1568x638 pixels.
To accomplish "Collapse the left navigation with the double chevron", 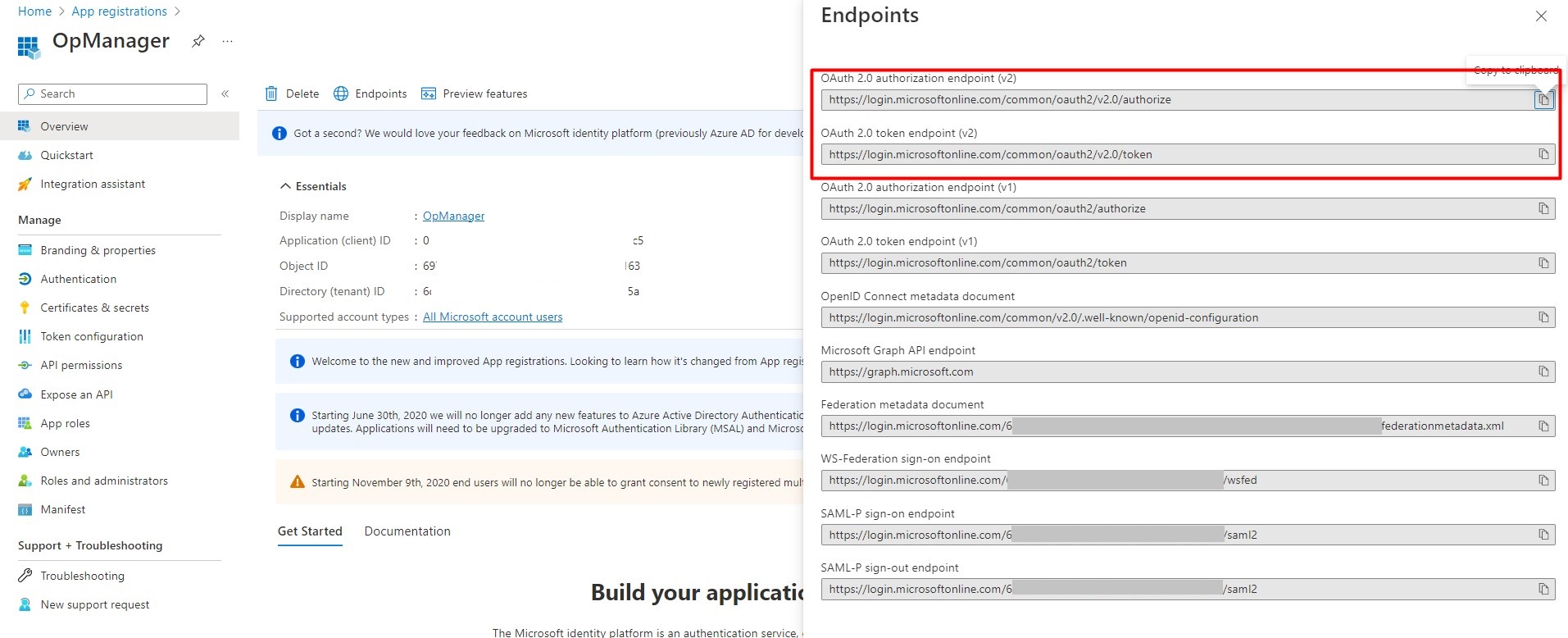I will coord(225,93).
